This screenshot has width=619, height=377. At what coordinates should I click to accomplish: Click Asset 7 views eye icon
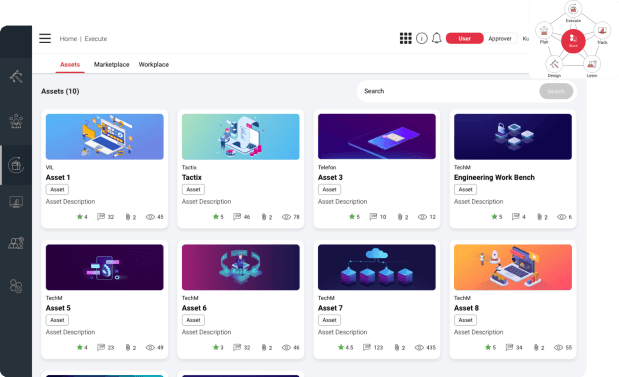[419, 347]
